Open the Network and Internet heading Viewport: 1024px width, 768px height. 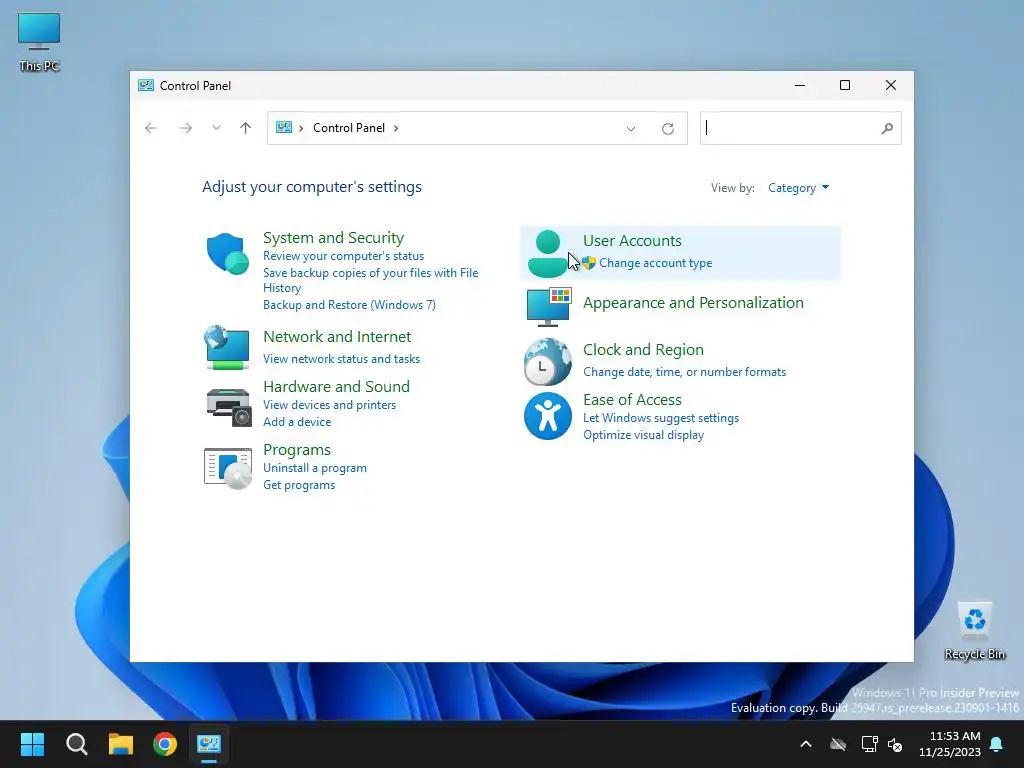coord(337,336)
